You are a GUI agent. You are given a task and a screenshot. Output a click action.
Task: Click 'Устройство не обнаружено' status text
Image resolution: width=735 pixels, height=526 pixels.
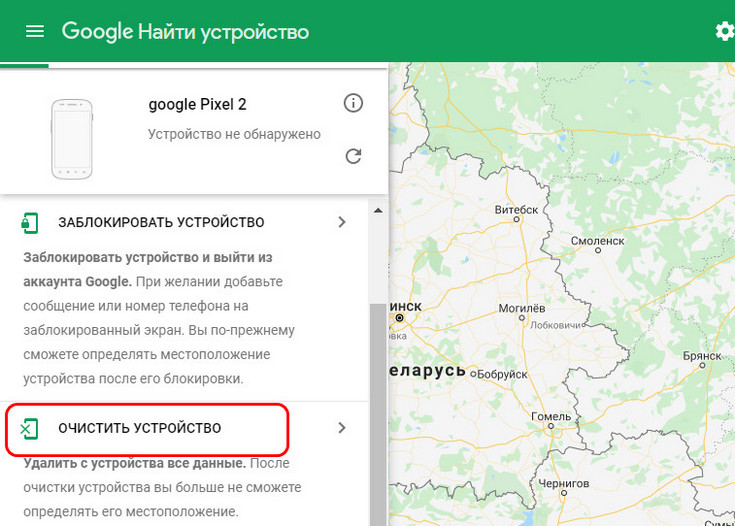(x=234, y=134)
